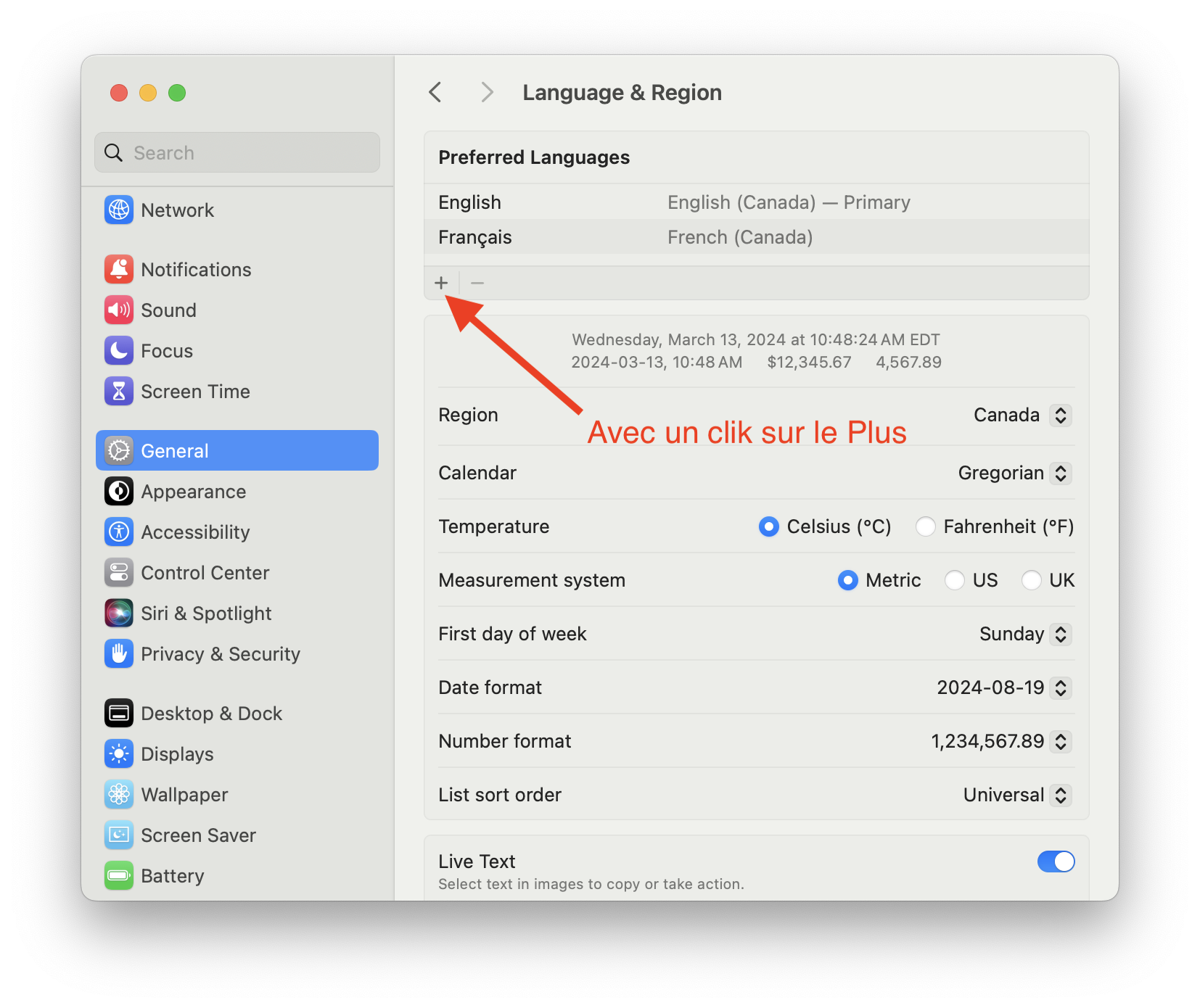Click the Sound speaker icon
The image size is (1200, 1008).
(x=119, y=310)
